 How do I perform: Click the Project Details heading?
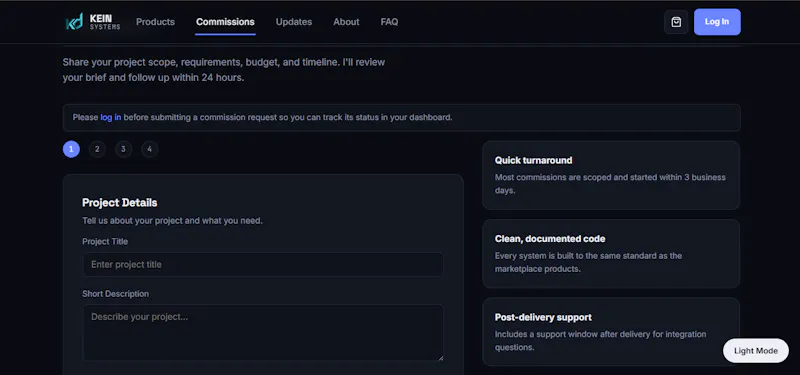pyautogui.click(x=119, y=203)
